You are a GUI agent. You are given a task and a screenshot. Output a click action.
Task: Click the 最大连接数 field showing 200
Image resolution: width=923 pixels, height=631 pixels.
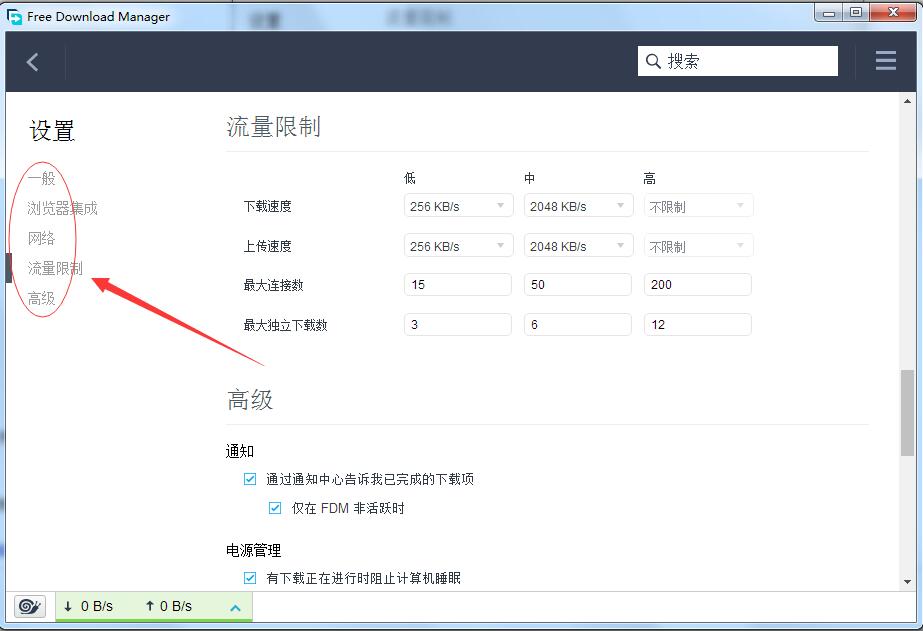(697, 284)
